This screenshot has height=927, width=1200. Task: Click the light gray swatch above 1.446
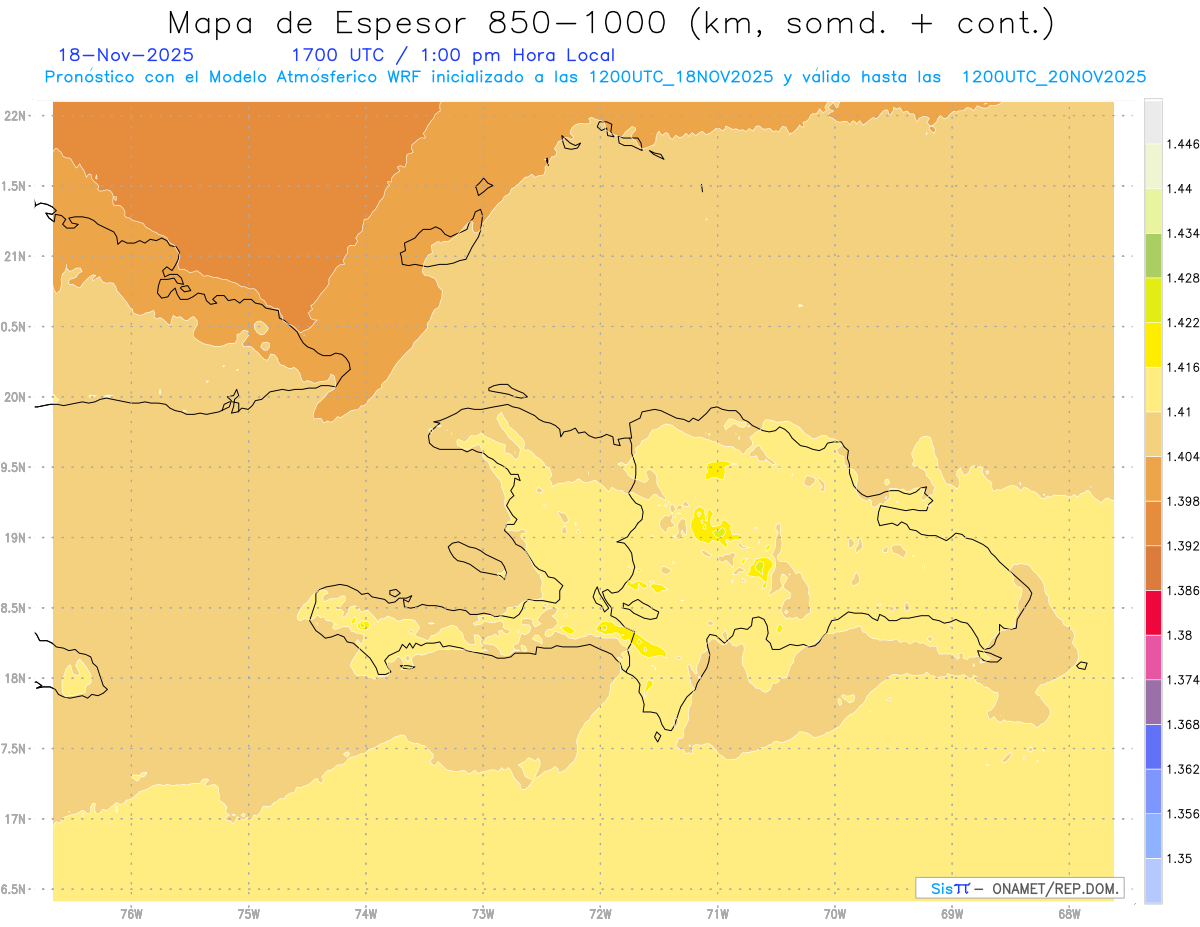tap(1153, 121)
